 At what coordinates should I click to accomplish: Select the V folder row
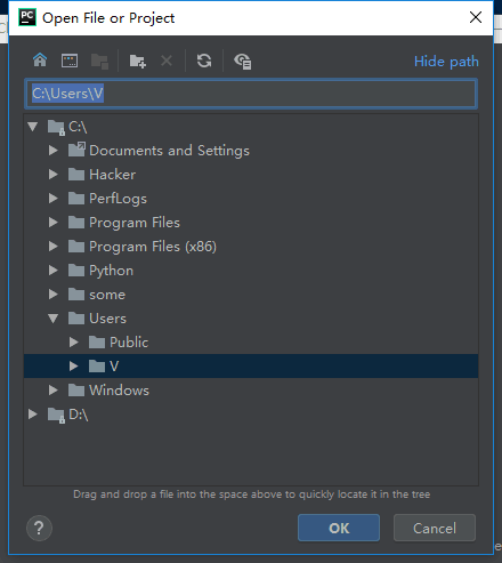coord(251,366)
